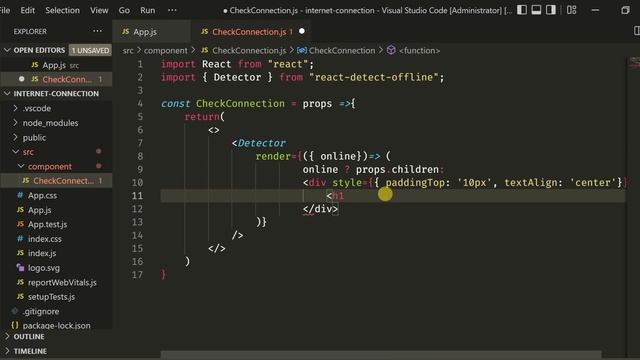Click line number 17 in the gutter
Screen dimensions: 640x360
(137, 275)
